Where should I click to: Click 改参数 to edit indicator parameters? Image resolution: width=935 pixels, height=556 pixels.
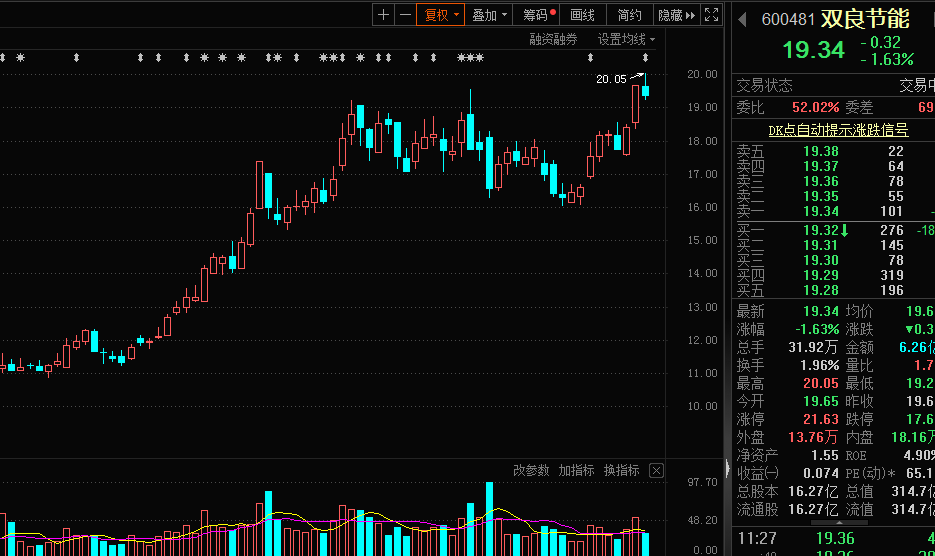point(531,471)
